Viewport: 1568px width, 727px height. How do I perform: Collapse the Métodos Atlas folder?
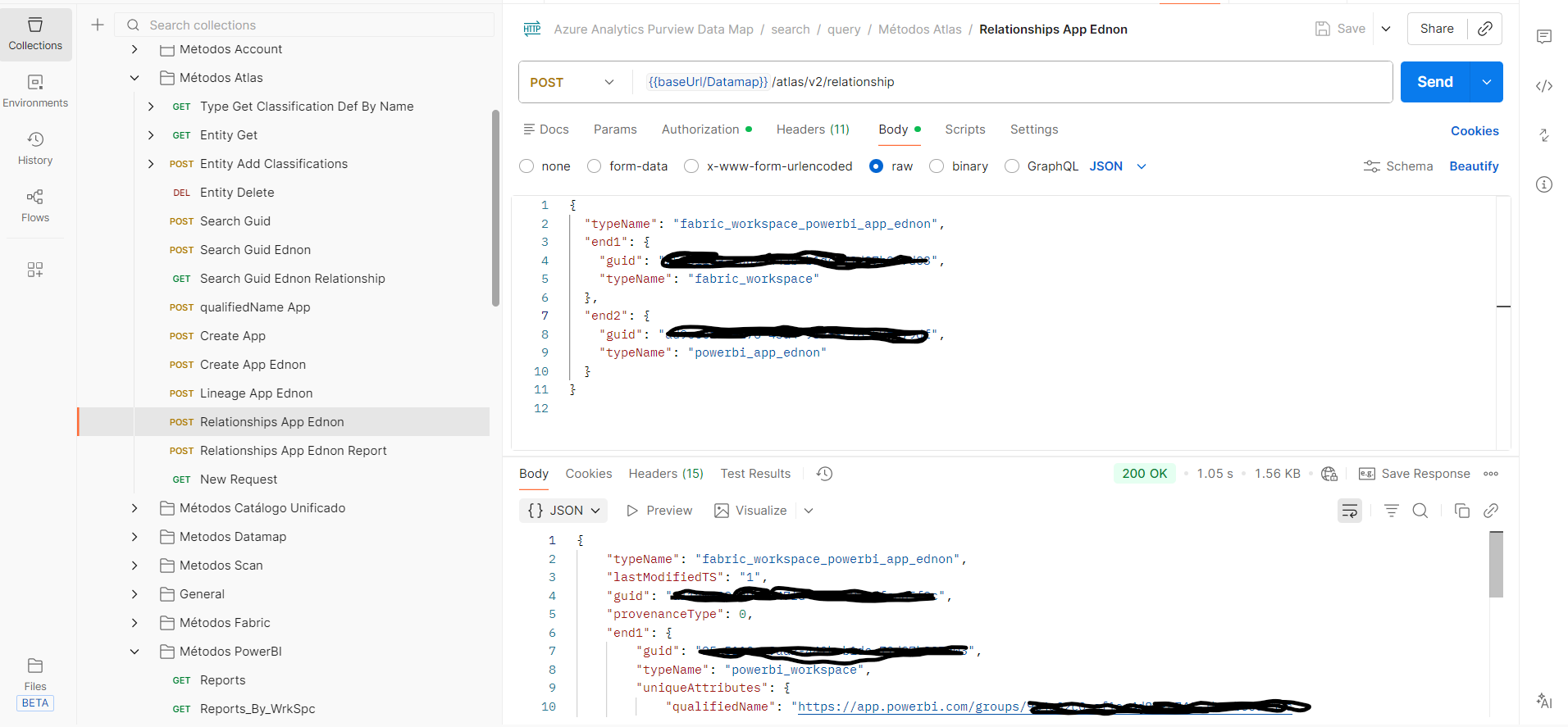[x=134, y=78]
